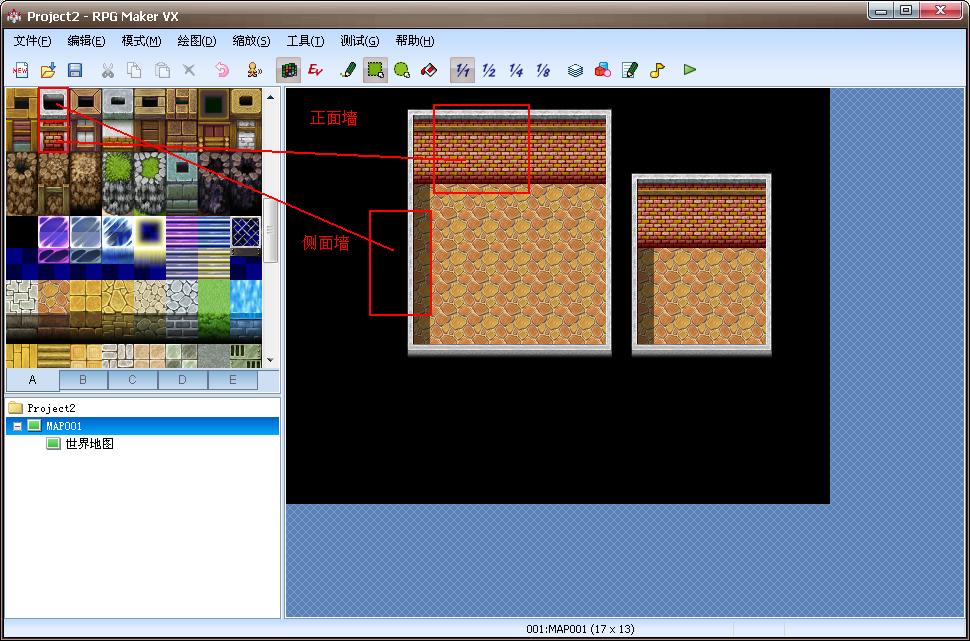Open the 缩放(S) menu
The image size is (970, 641).
pyautogui.click(x=251, y=41)
